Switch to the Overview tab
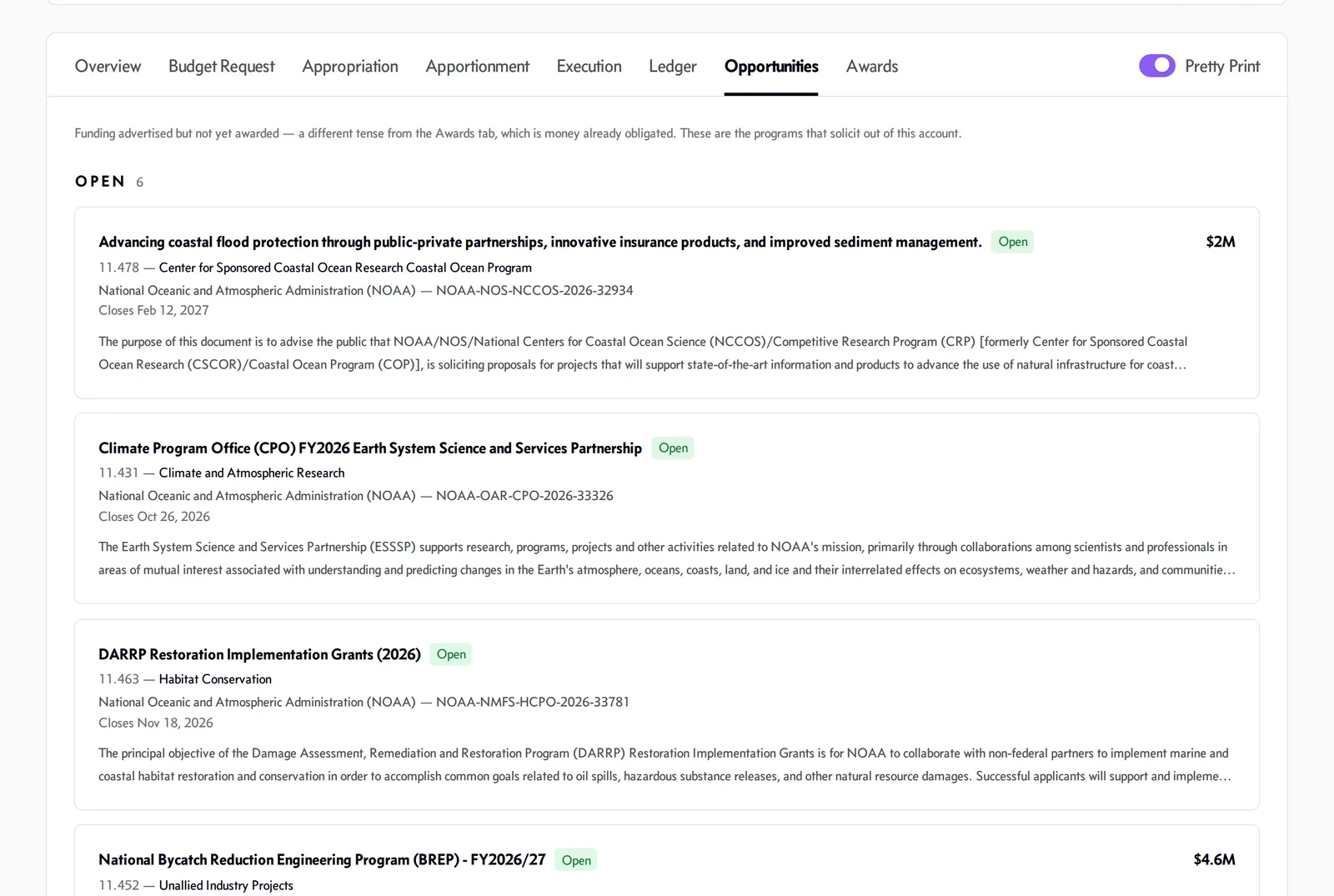Image resolution: width=1334 pixels, height=896 pixels. click(108, 66)
